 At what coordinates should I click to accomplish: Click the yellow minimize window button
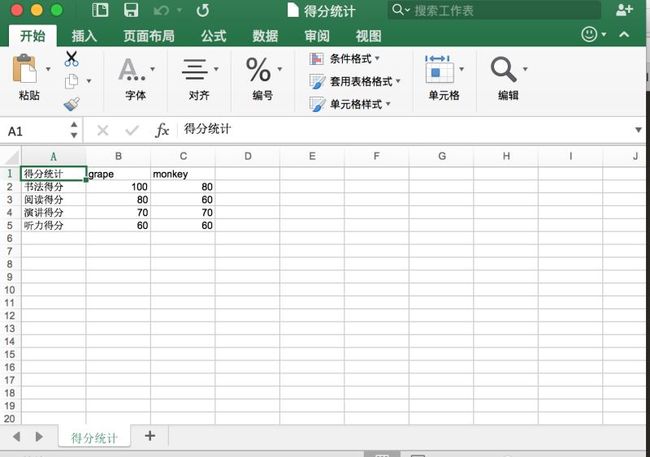(36, 10)
